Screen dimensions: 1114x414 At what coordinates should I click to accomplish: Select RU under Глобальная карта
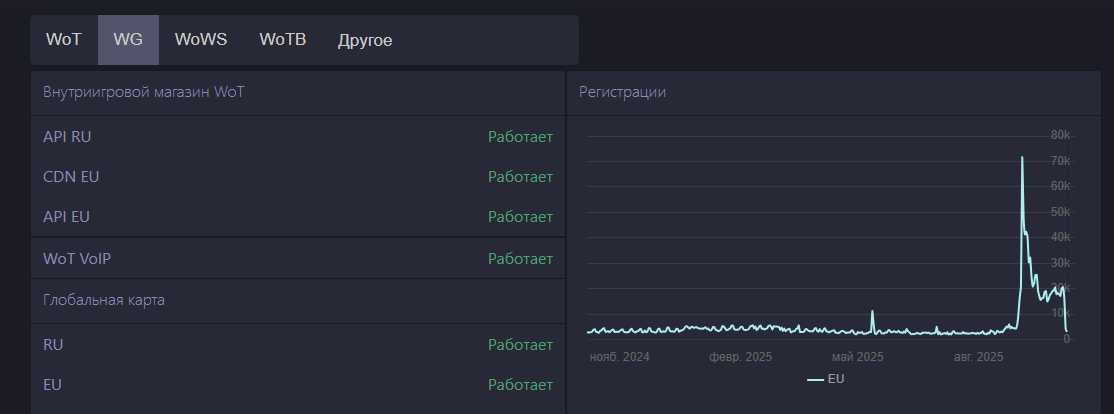pyautogui.click(x=53, y=344)
